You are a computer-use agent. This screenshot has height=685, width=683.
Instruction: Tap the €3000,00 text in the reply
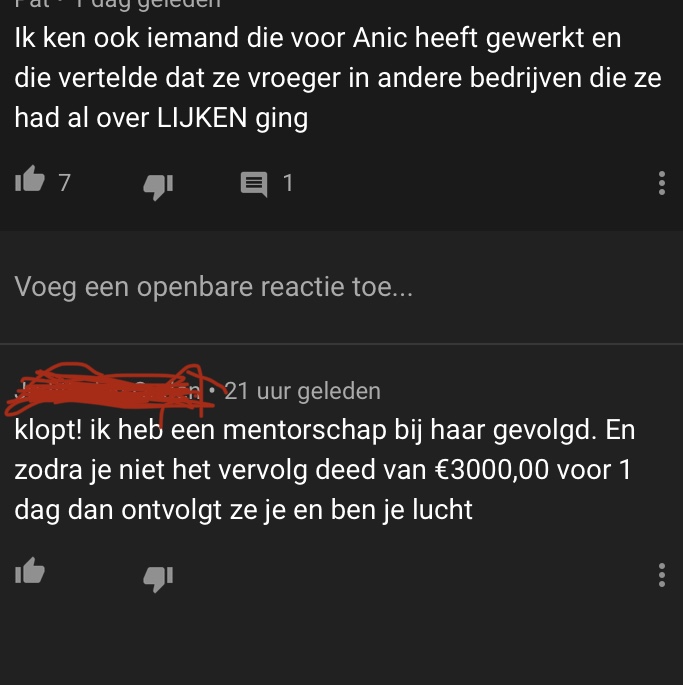click(x=492, y=470)
